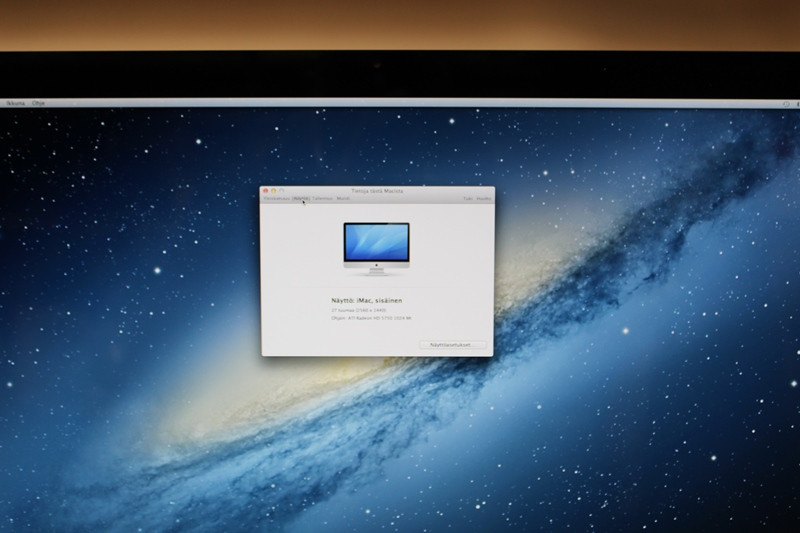The width and height of the screenshot is (800, 533).
Task: Open the Huolto service link
Action: pos(484,198)
